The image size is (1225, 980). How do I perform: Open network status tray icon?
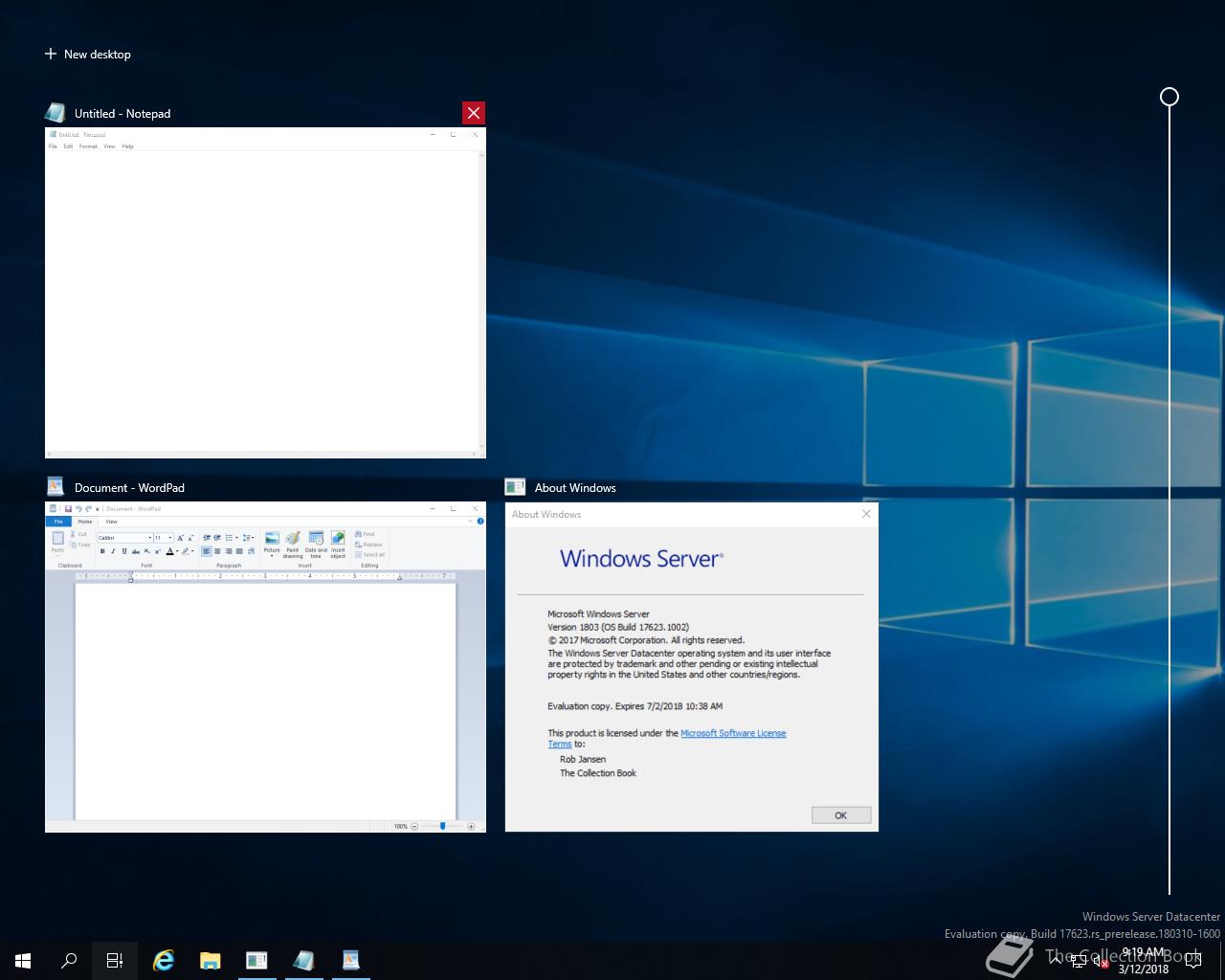point(1079,961)
